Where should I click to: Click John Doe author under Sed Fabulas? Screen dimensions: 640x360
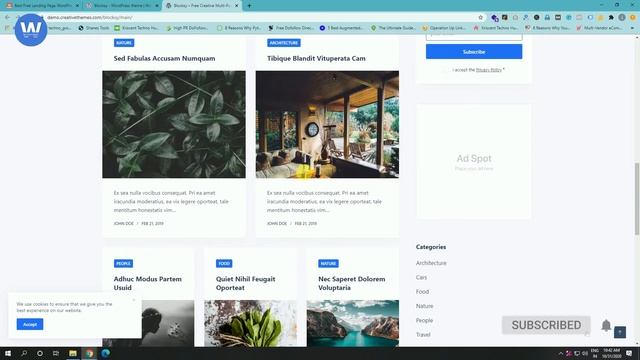click(124, 224)
